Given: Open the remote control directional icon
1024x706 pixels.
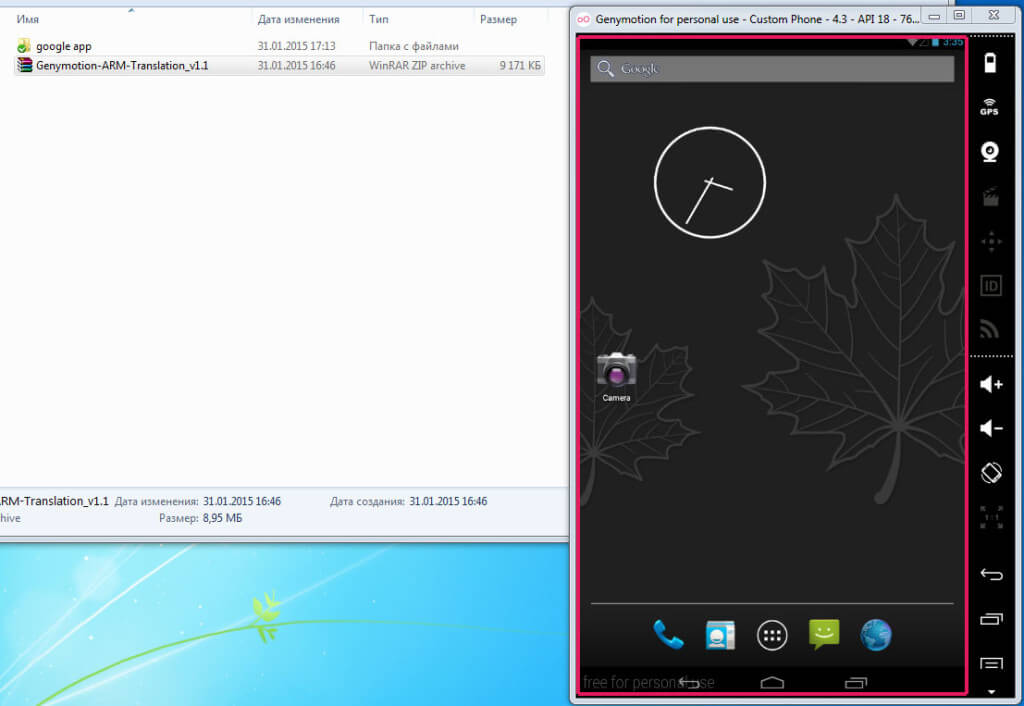Looking at the screenshot, I should (x=991, y=242).
